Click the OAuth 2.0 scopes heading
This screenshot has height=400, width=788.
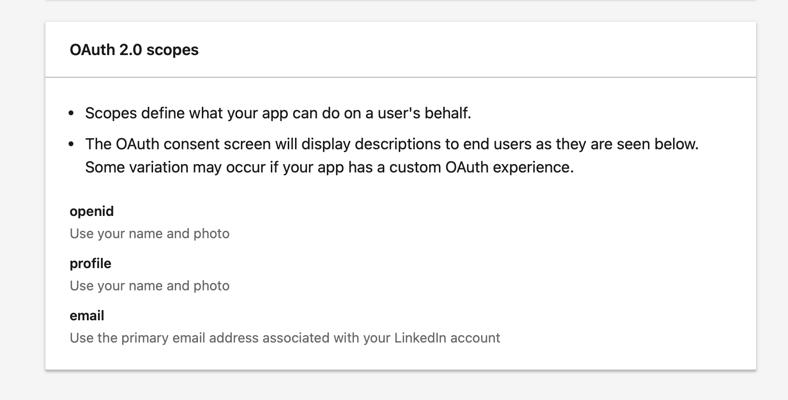(x=134, y=50)
